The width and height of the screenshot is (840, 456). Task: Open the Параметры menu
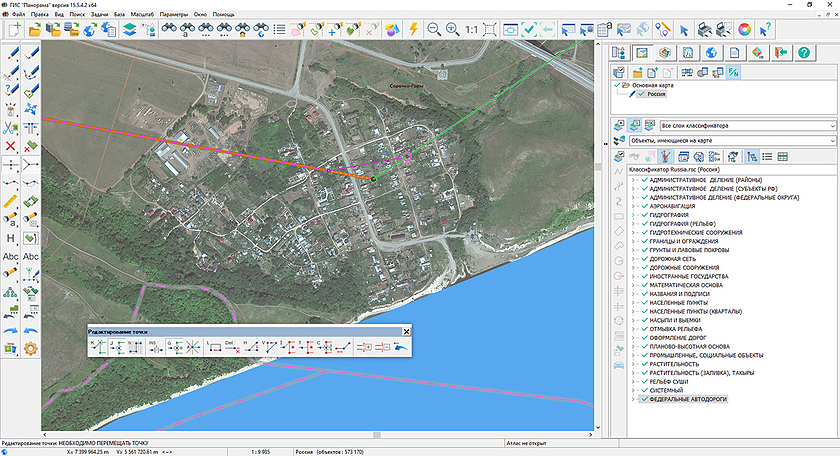pos(172,15)
